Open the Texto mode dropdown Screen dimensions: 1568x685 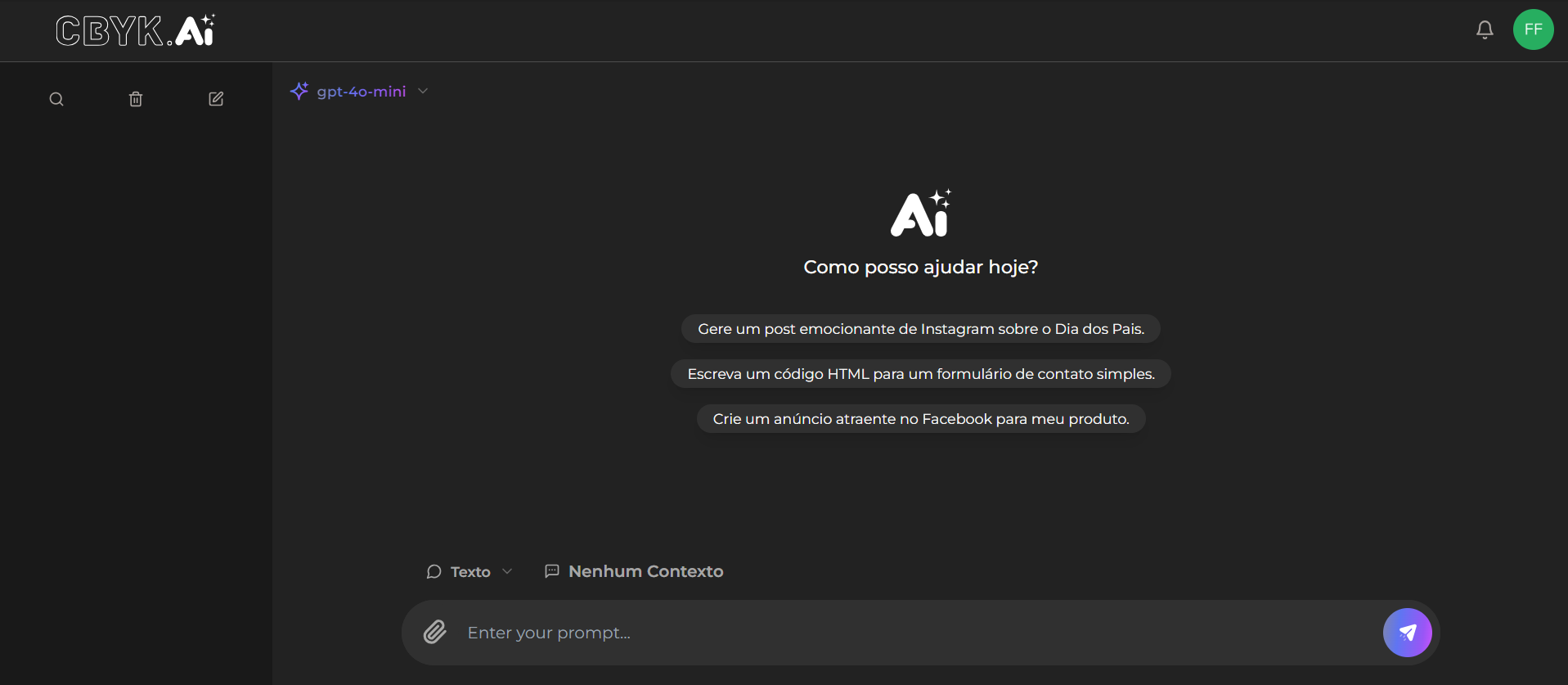470,571
